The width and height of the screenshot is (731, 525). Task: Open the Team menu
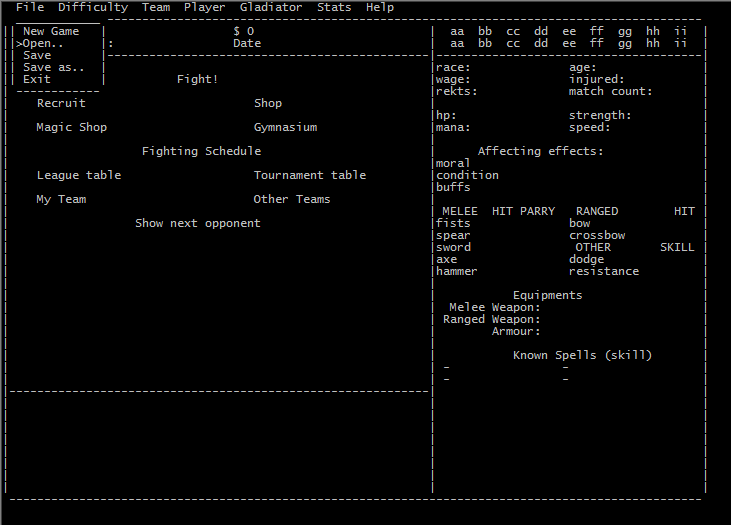click(x=156, y=7)
